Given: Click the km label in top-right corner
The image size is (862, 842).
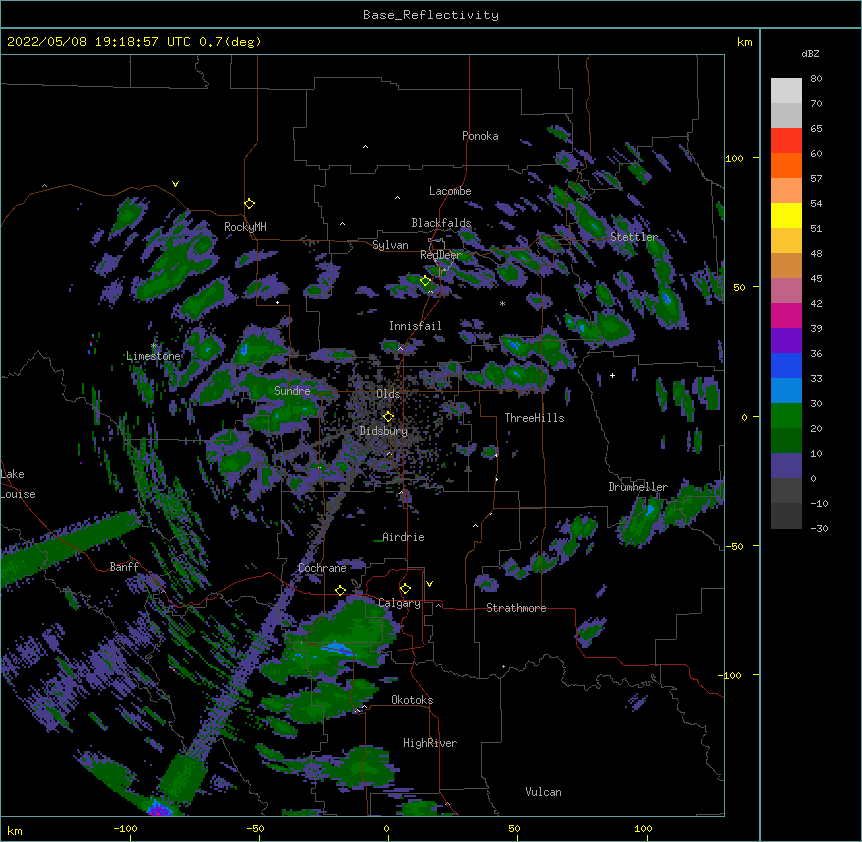Looking at the screenshot, I should (x=745, y=42).
